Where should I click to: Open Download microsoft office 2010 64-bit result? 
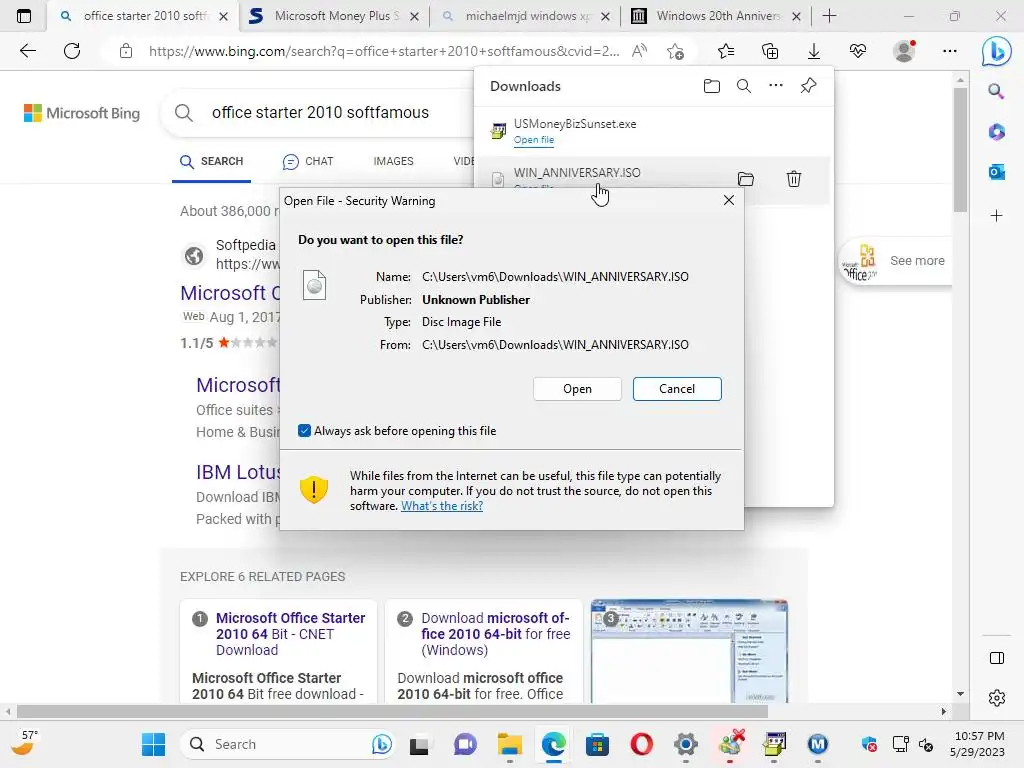495,633
